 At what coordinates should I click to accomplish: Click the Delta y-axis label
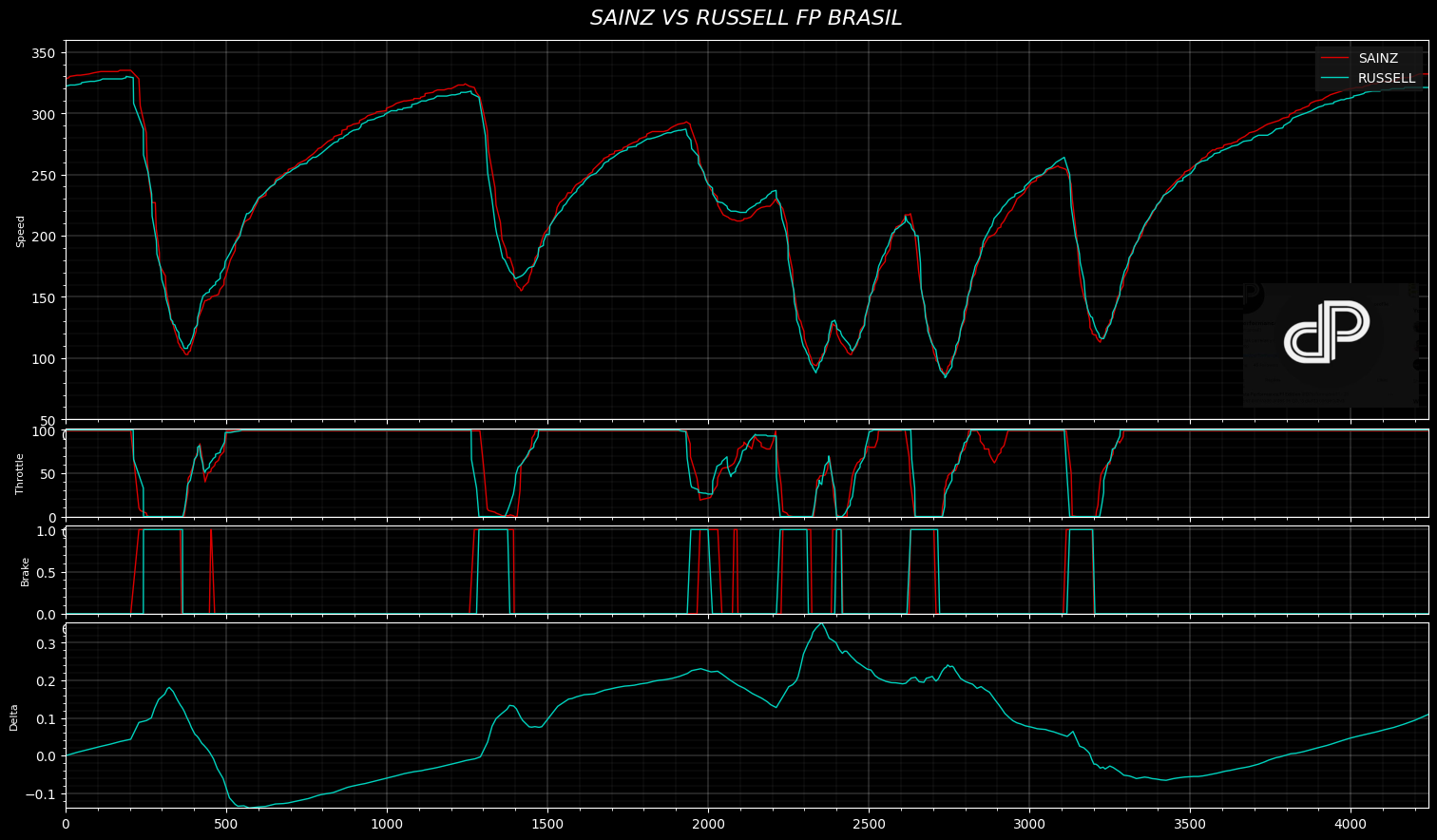coord(14,716)
